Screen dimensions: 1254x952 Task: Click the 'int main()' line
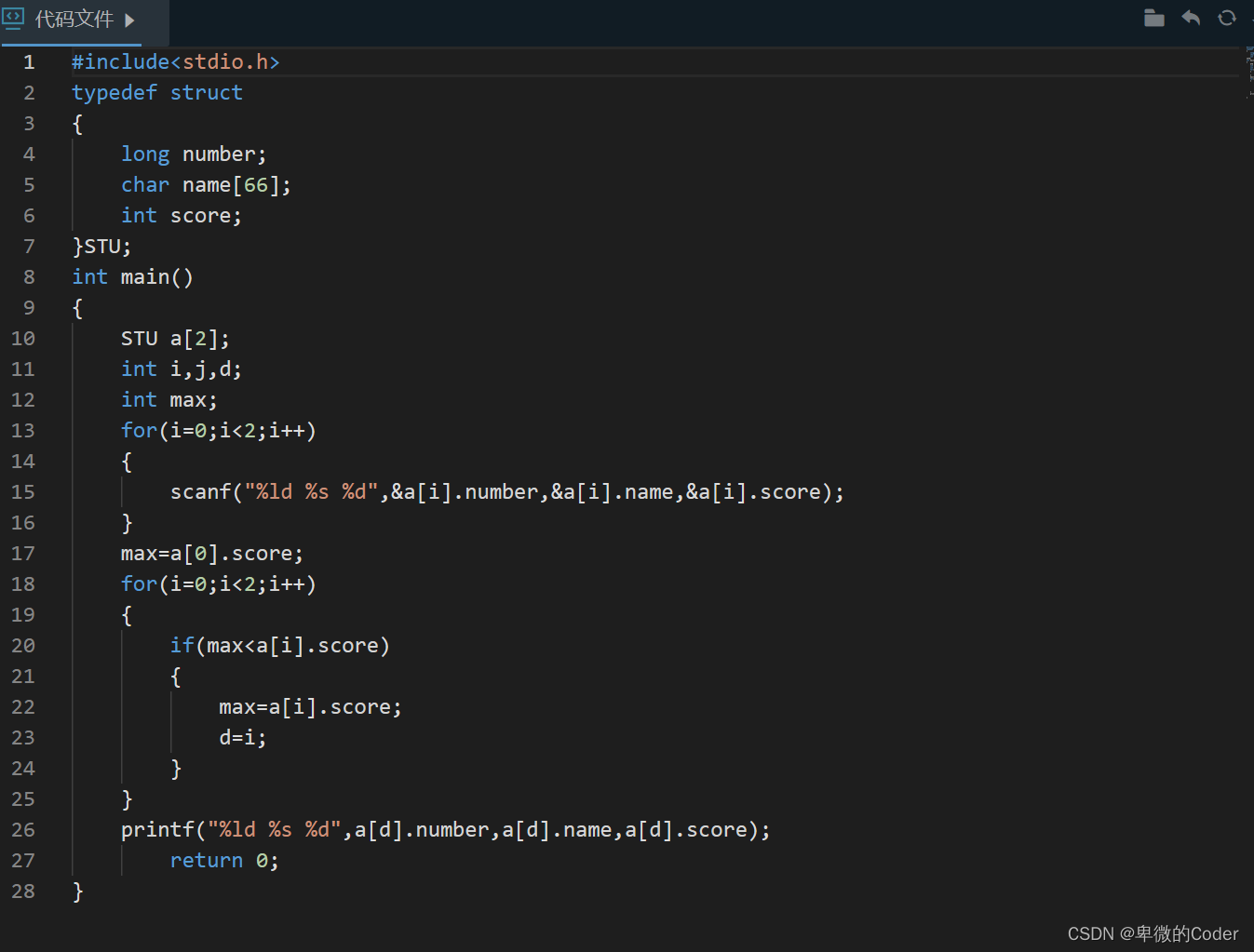click(x=133, y=276)
